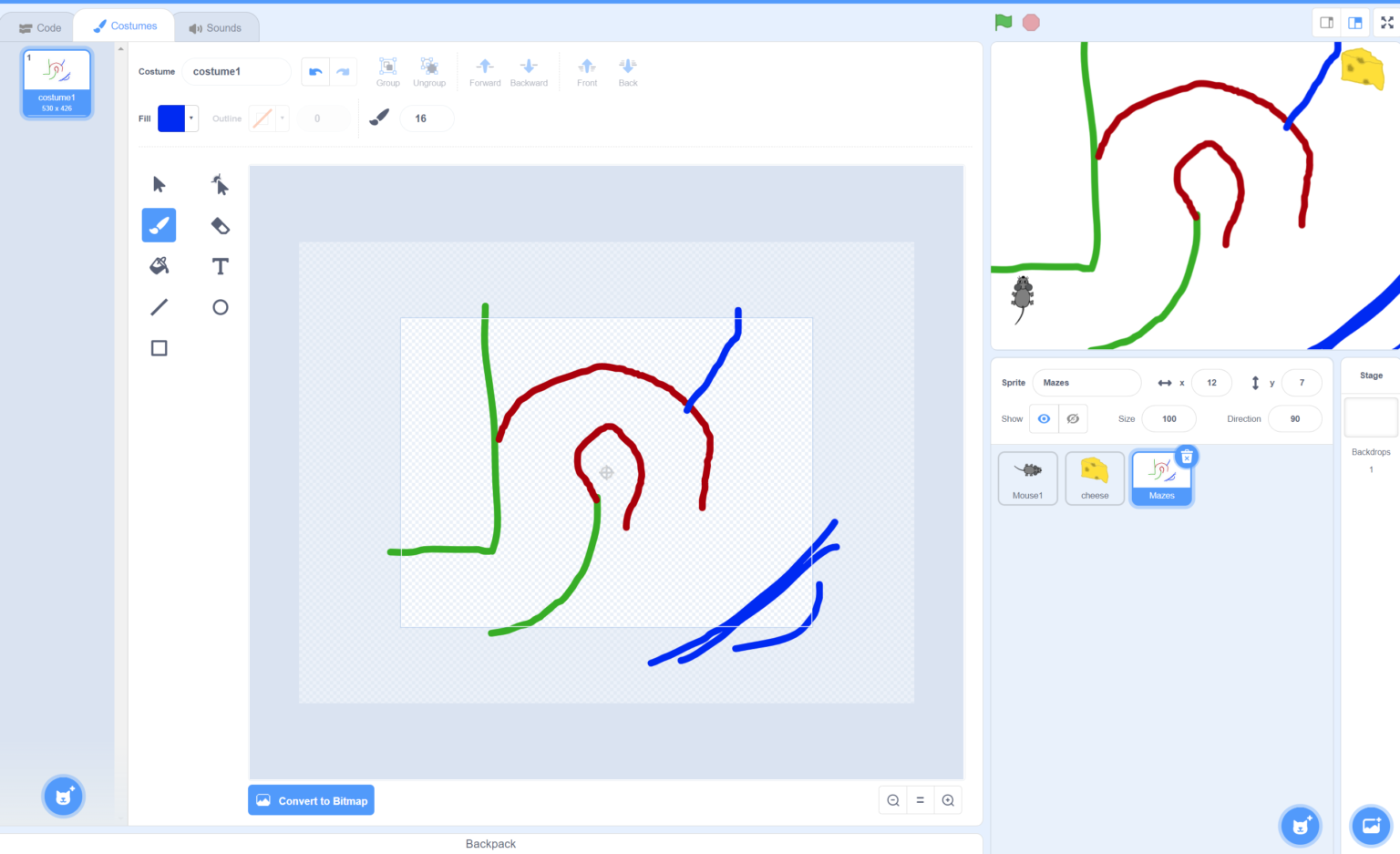Enter fullscreen stage mode
This screenshot has height=854, width=1400.
point(1386,22)
